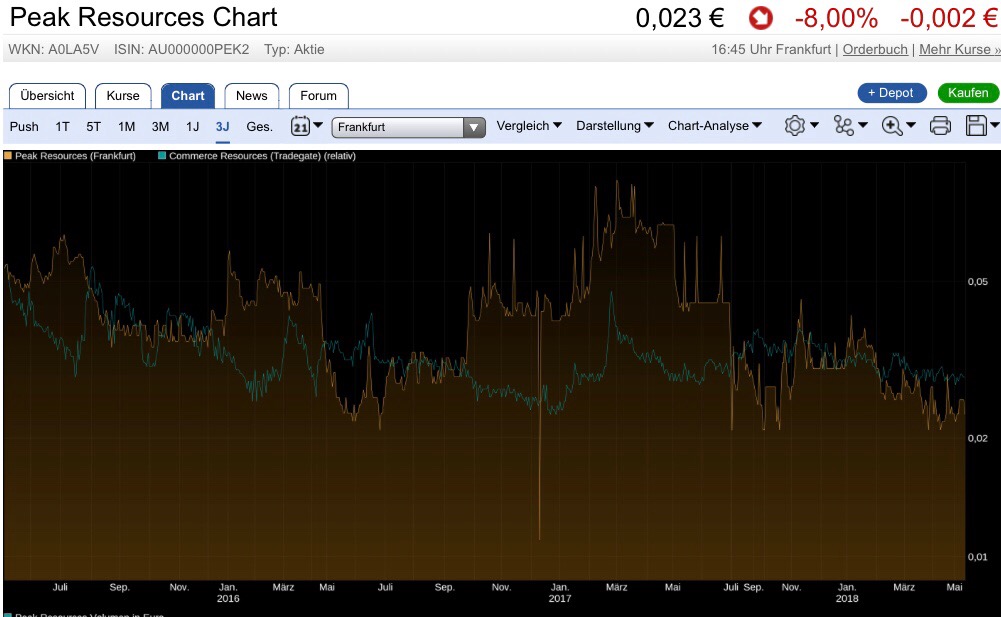This screenshot has width=1001, height=617.
Task: Select the Chart tab
Action: tap(188, 96)
